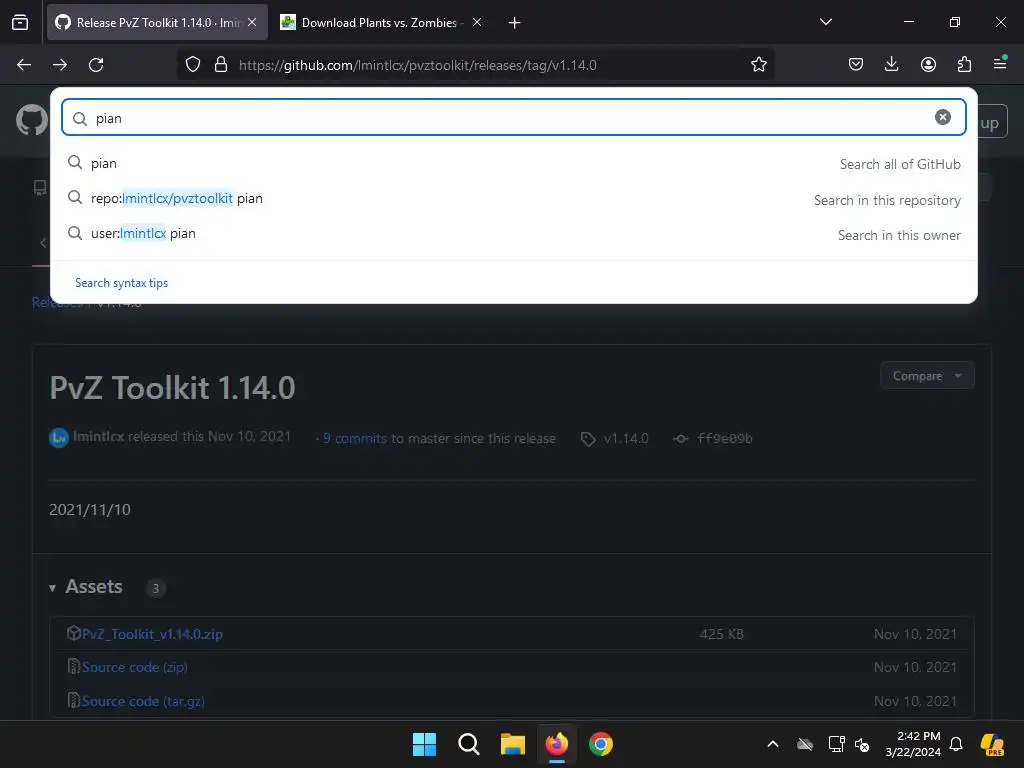
Task: Open Windows Start menu
Action: [424, 744]
